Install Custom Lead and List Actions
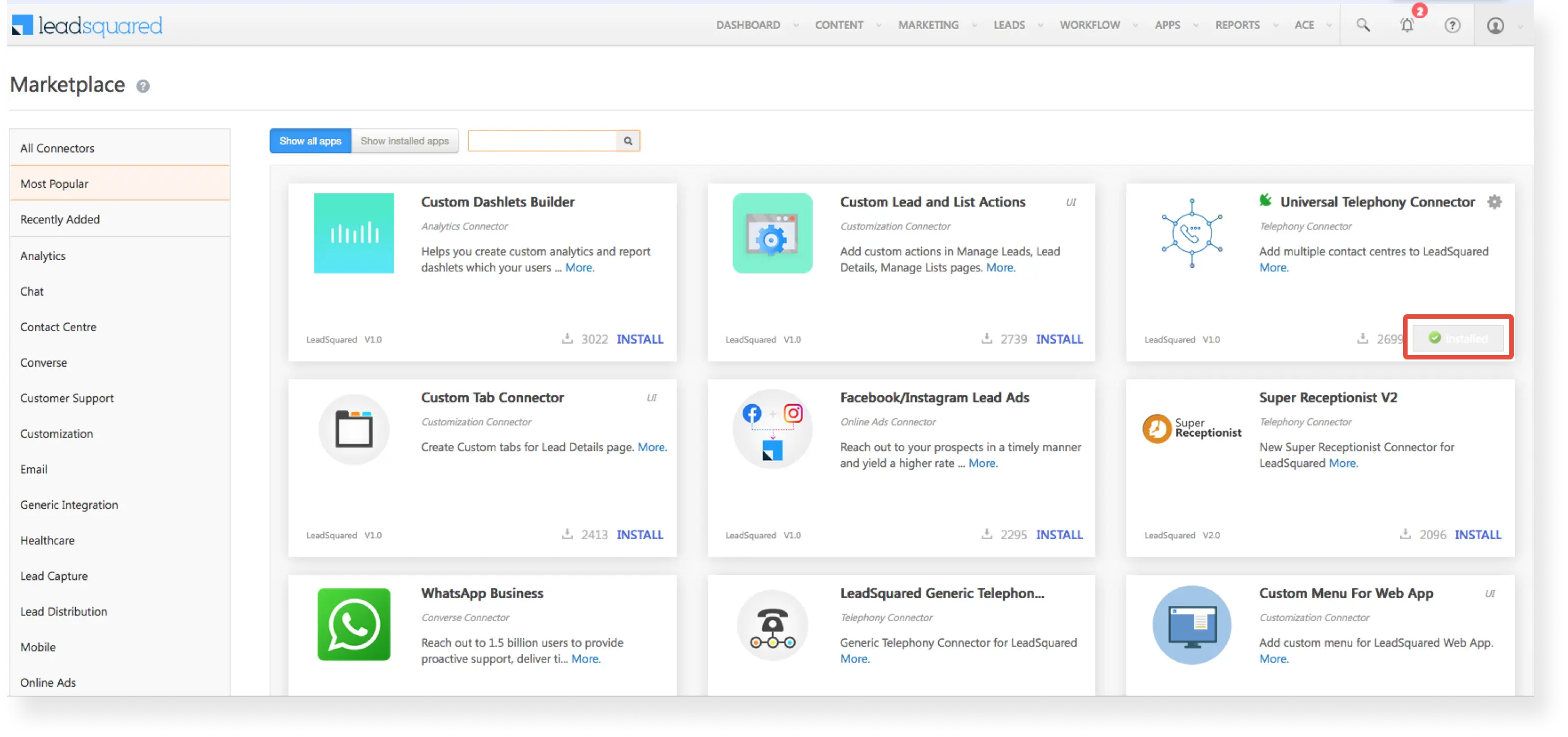The width and height of the screenshot is (1568, 737). coord(1059,339)
